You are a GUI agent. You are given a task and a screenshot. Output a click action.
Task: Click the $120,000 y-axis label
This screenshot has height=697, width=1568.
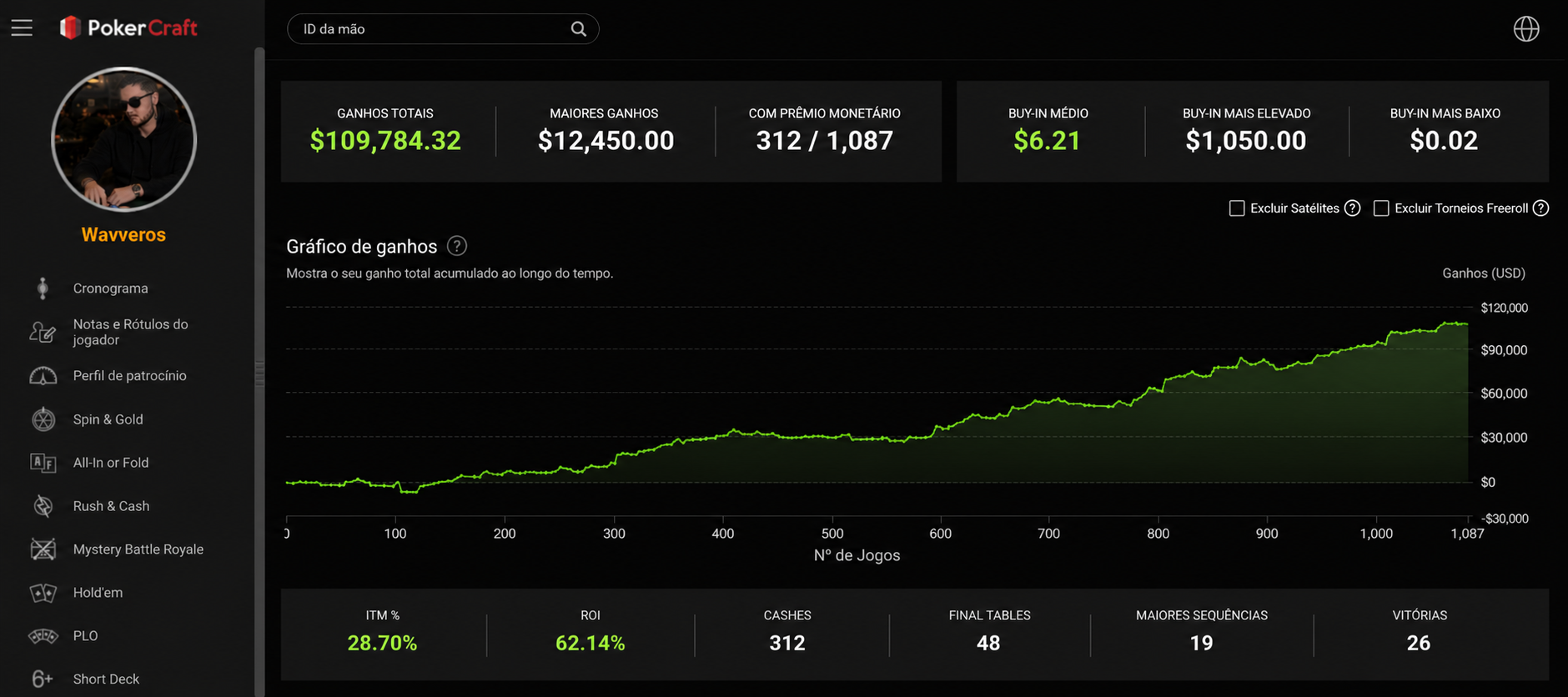click(1505, 308)
